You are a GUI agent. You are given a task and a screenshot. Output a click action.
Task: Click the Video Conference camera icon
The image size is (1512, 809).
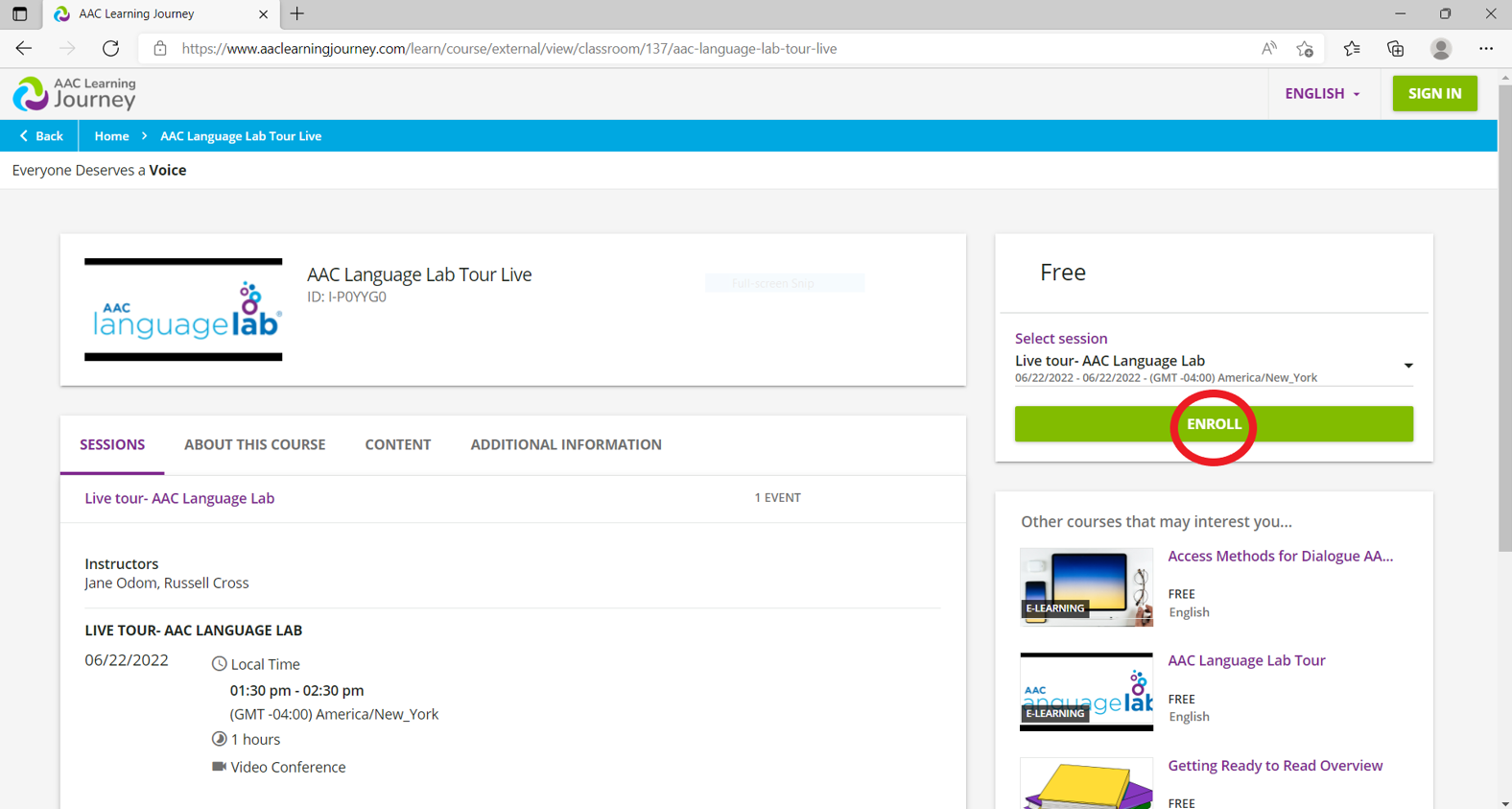(219, 767)
